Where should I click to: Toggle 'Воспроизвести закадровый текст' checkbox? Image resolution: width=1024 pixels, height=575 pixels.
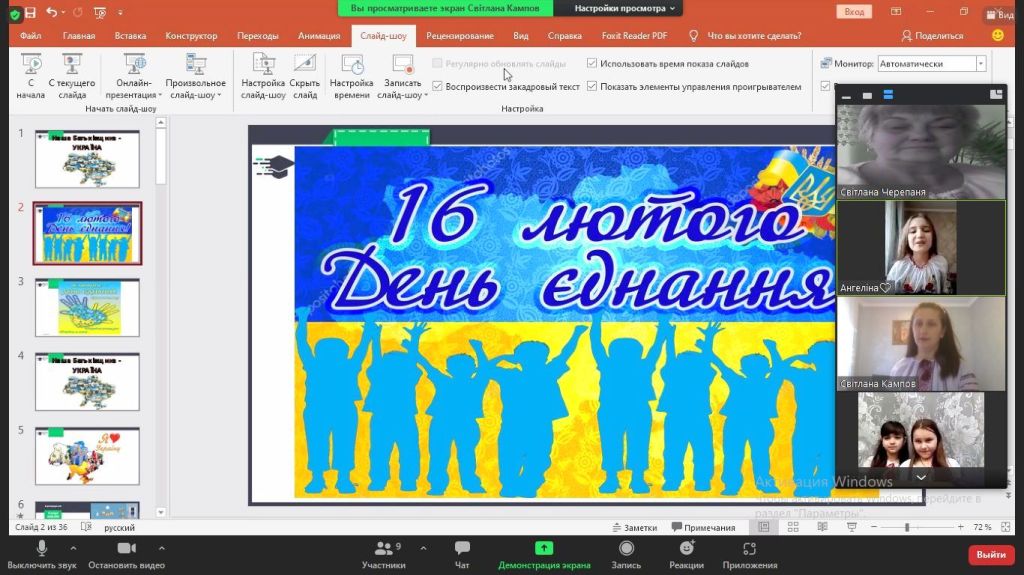(437, 87)
